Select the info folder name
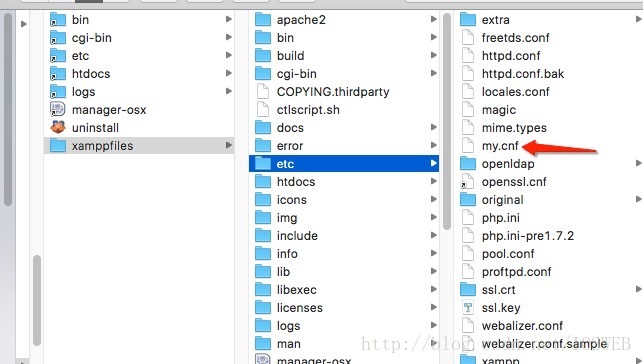643x364 pixels. 287,254
